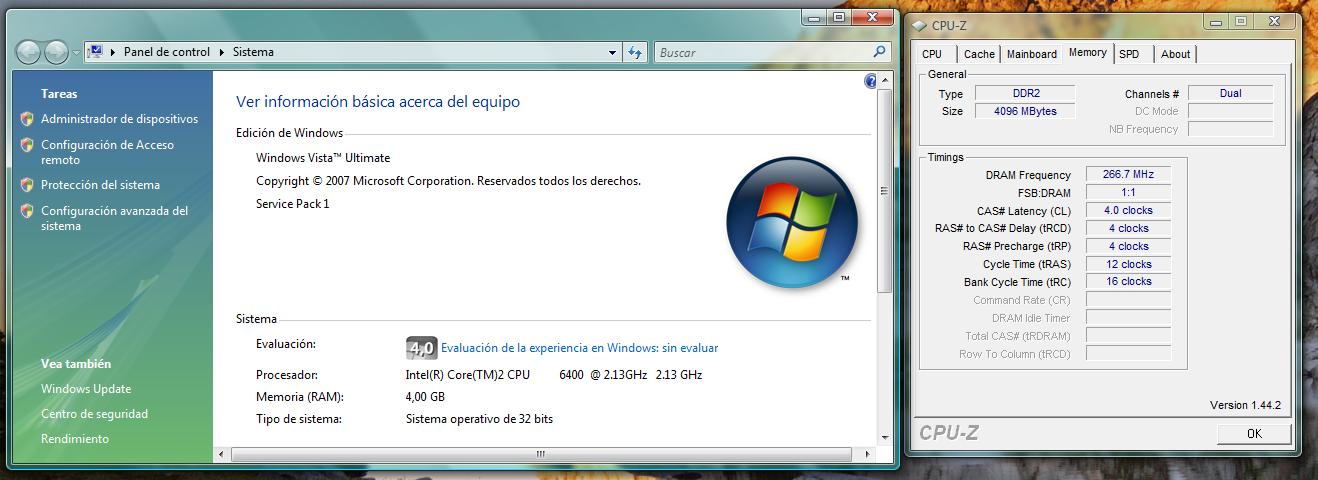The image size is (1318, 480).
Task: Click vertical scrollbar down arrow in Sistema window
Action: [x=883, y=437]
